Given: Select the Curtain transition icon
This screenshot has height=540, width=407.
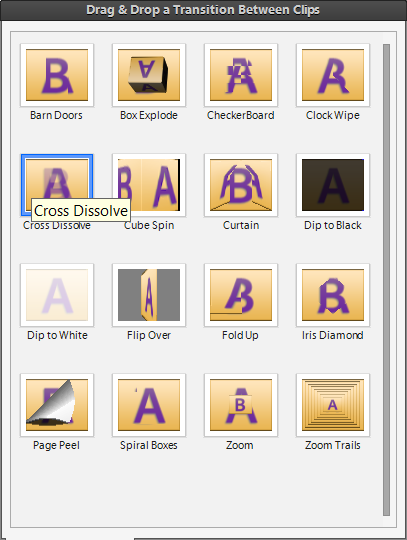Looking at the screenshot, I should 241,185.
